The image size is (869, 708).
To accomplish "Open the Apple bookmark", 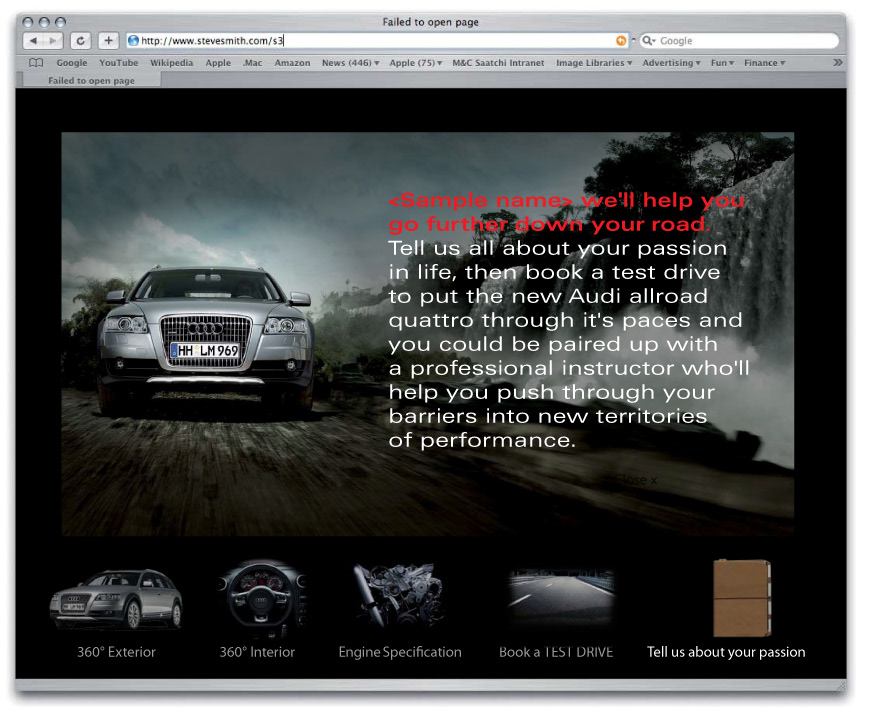I will [x=218, y=63].
